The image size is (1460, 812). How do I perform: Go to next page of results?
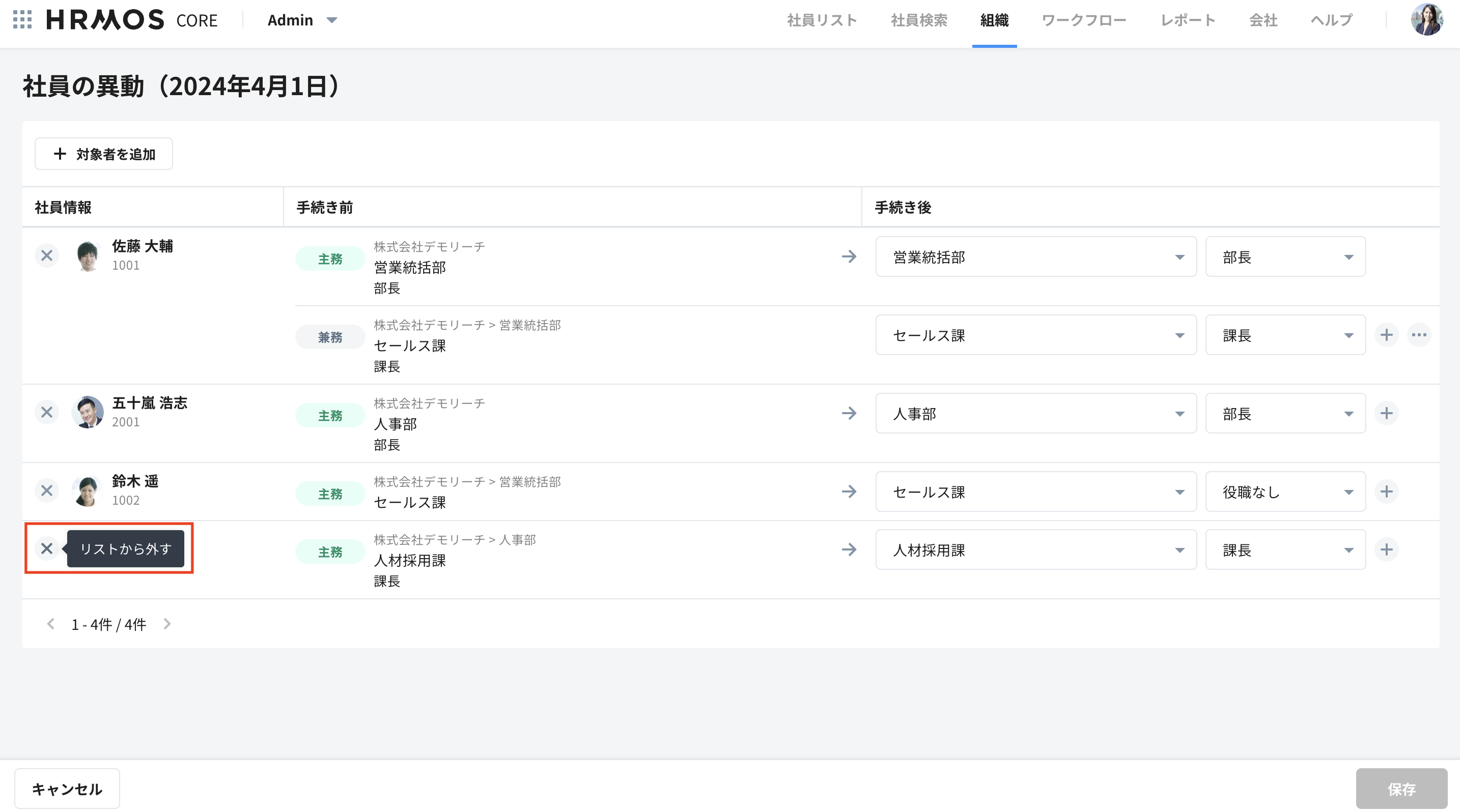[166, 624]
